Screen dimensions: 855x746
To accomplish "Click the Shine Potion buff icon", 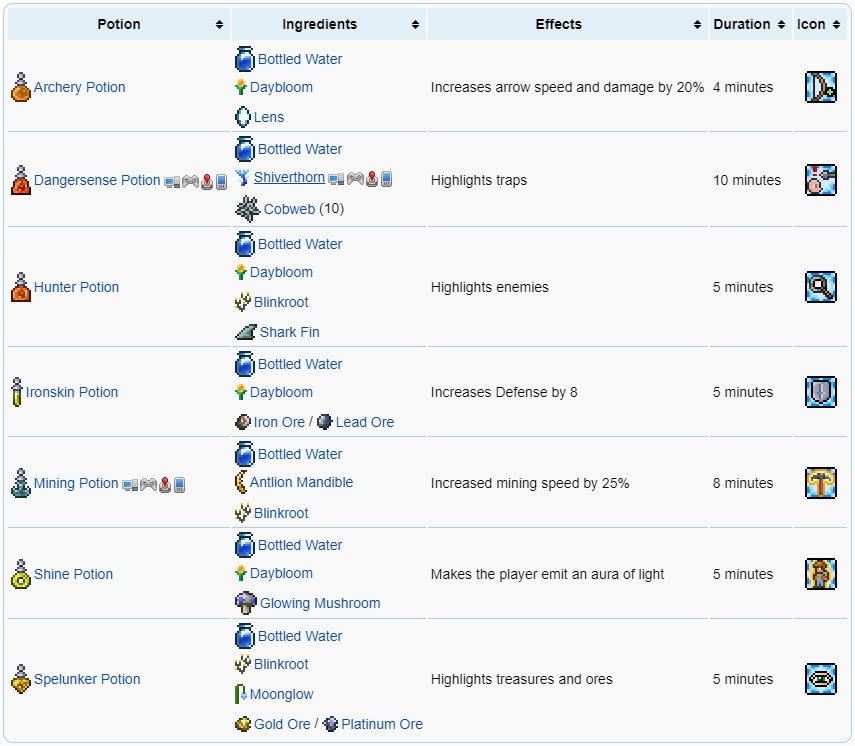I will (820, 574).
